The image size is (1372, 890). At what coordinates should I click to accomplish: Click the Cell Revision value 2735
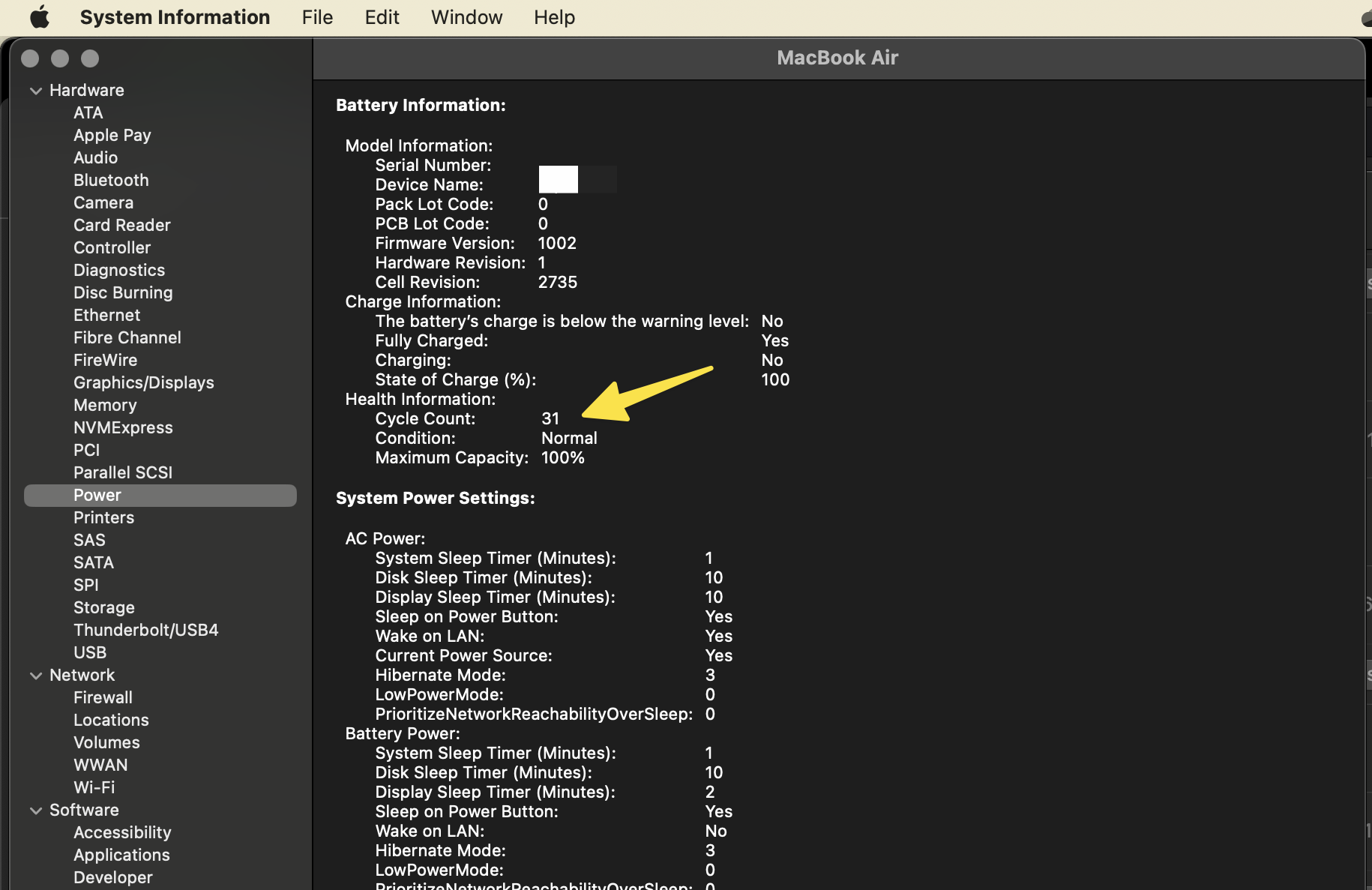point(558,282)
